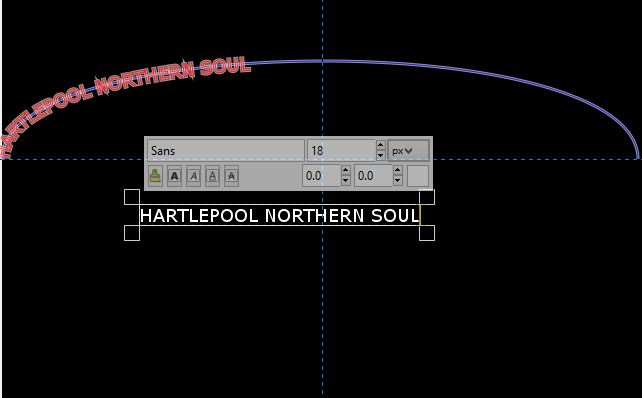Increase baseline offset with up arrow
Screen dimensions: 642x398
pyautogui.click(x=346, y=171)
